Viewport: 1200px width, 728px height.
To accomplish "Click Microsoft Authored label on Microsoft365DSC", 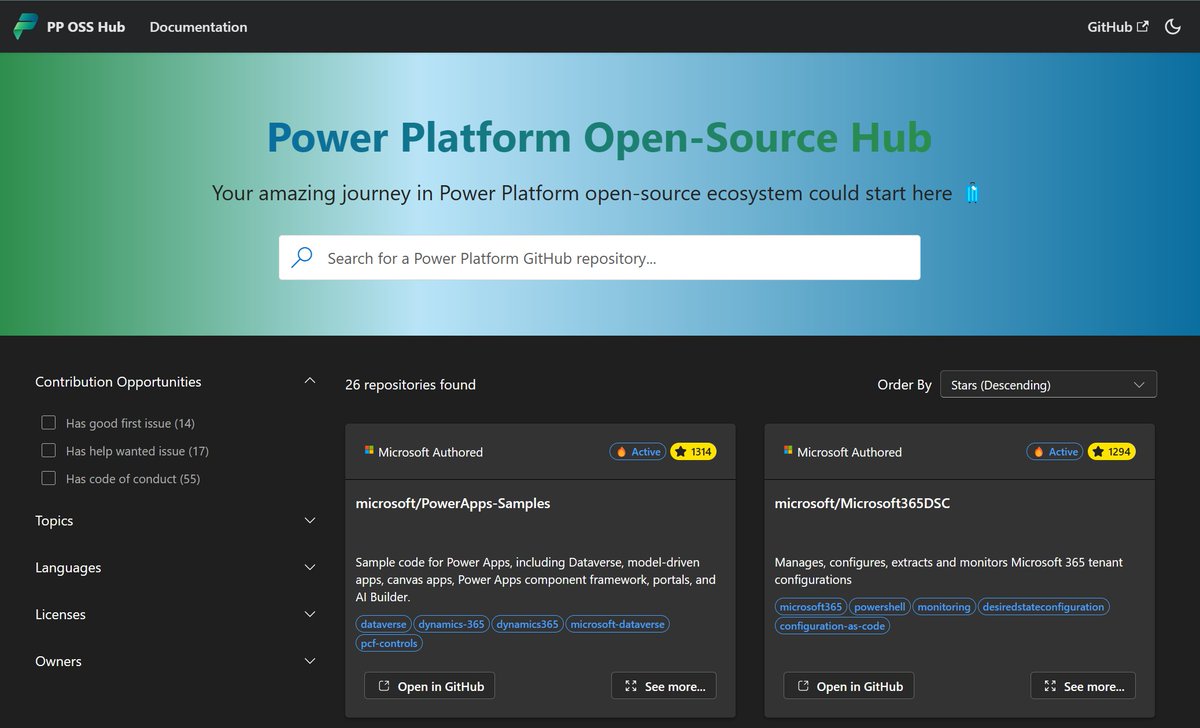I will click(x=849, y=452).
